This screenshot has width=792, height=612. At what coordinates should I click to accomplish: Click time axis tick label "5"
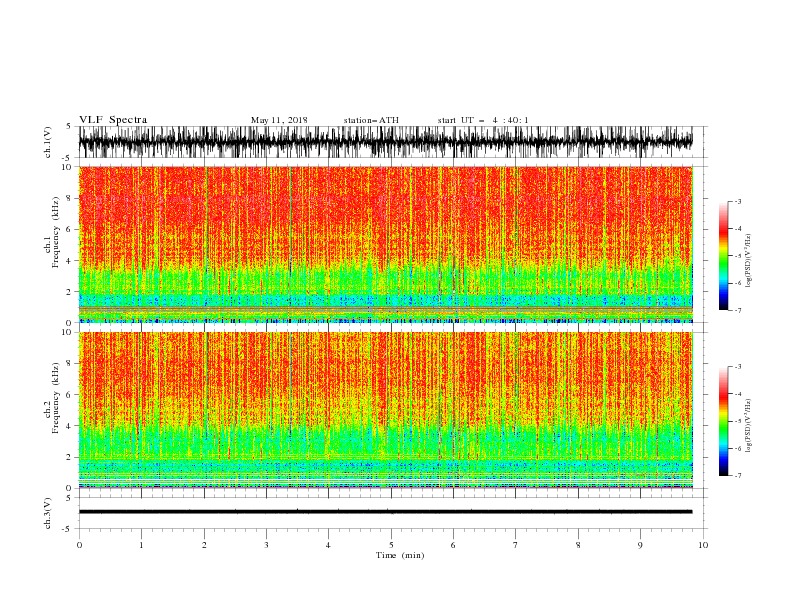(x=391, y=545)
